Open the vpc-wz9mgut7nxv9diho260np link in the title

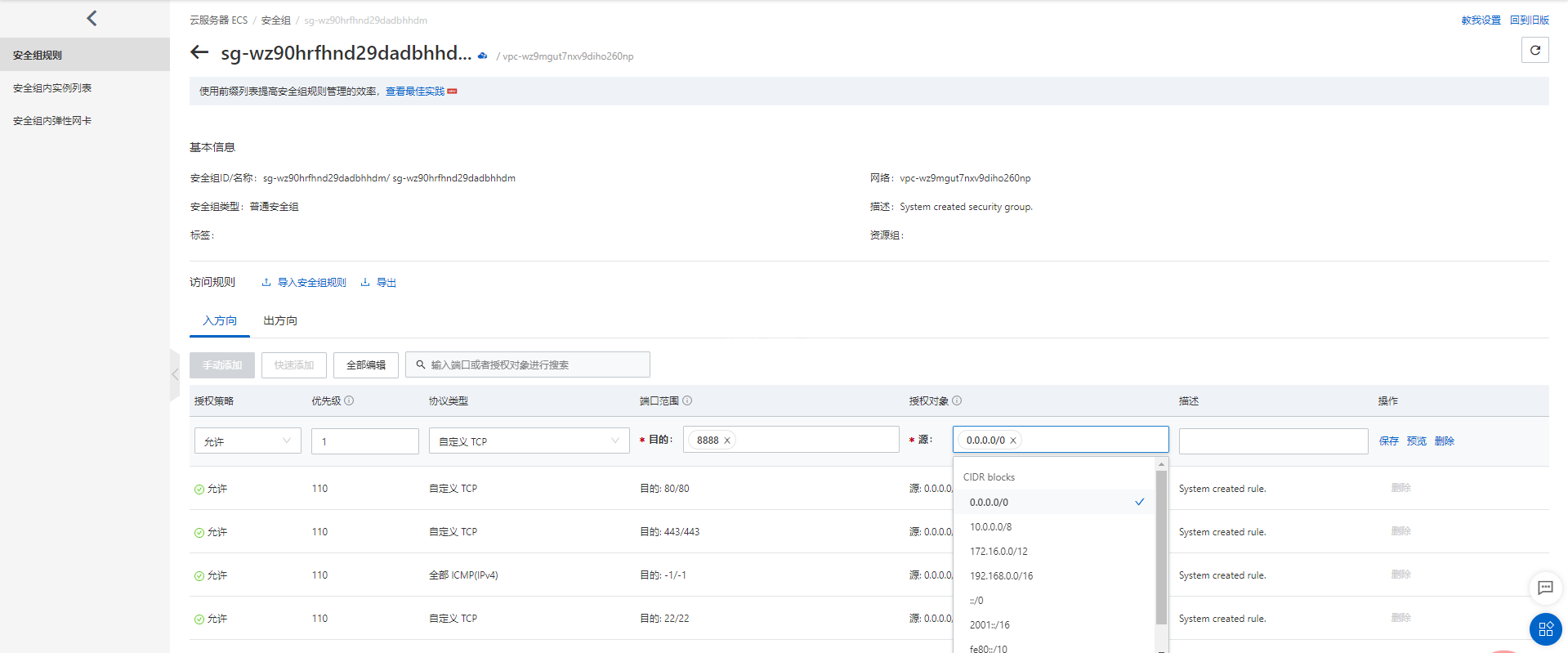click(x=568, y=56)
